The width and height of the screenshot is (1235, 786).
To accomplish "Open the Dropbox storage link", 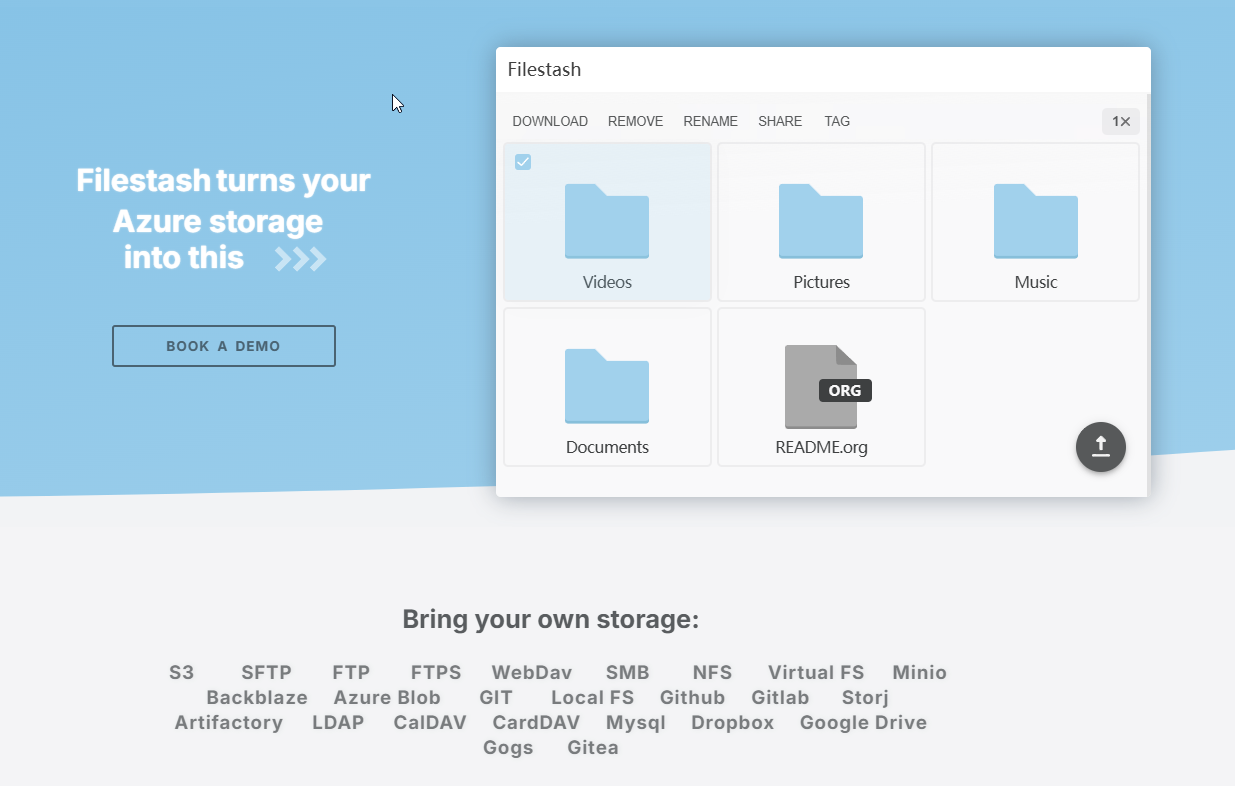I will (x=733, y=722).
